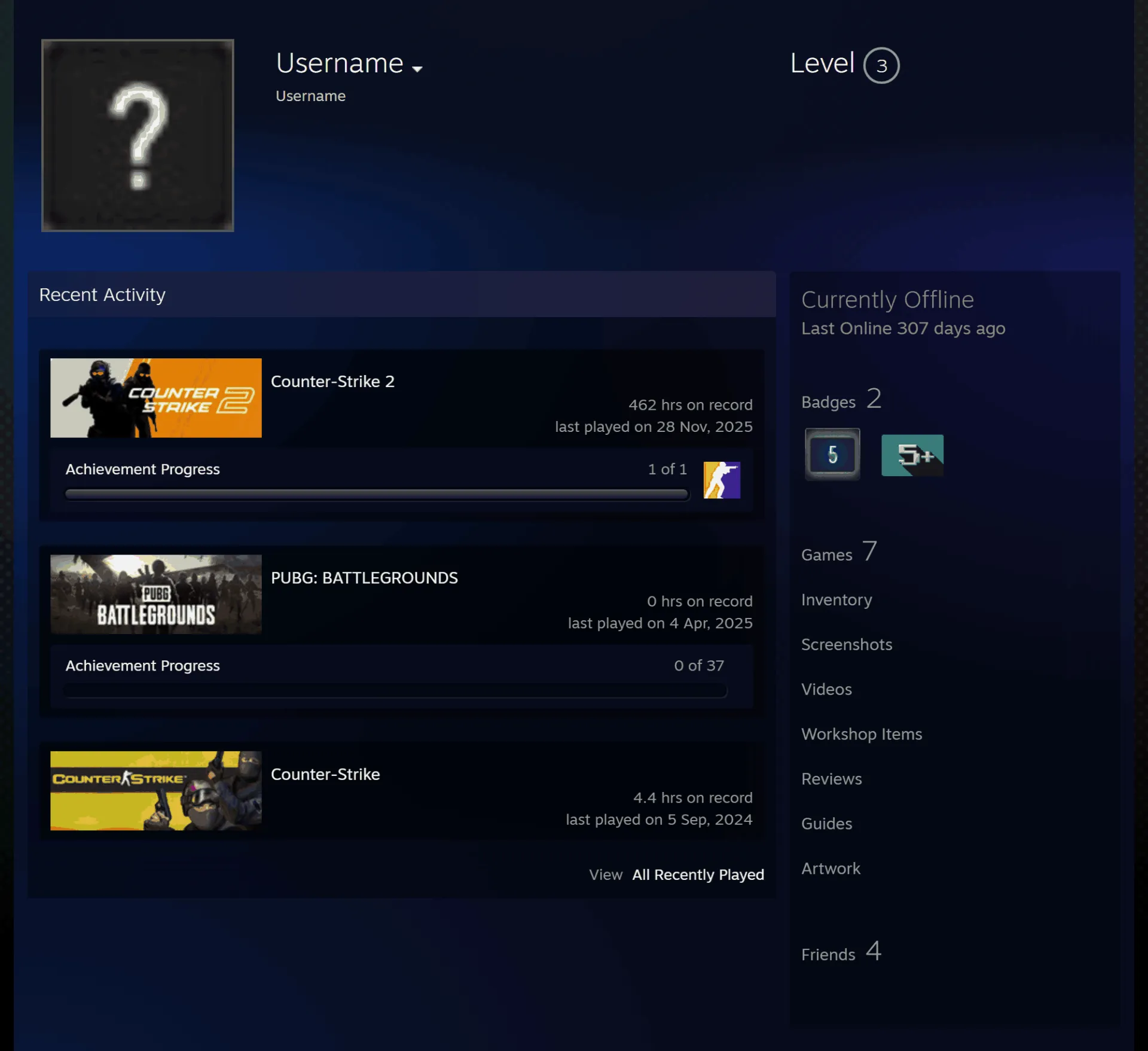This screenshot has height=1051, width=1148.
Task: Go to Inventory
Action: [836, 599]
